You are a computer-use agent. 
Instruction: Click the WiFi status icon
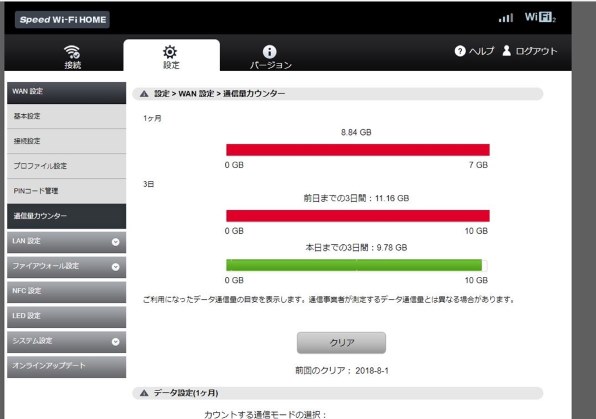[x=540, y=17]
